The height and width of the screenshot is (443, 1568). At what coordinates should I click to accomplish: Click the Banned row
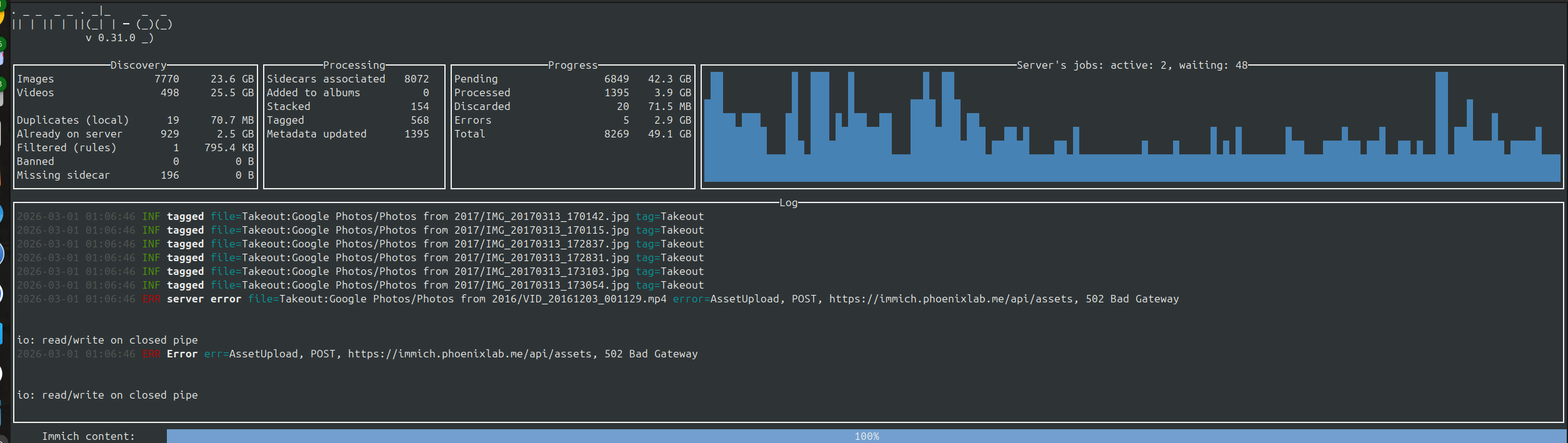click(x=135, y=161)
